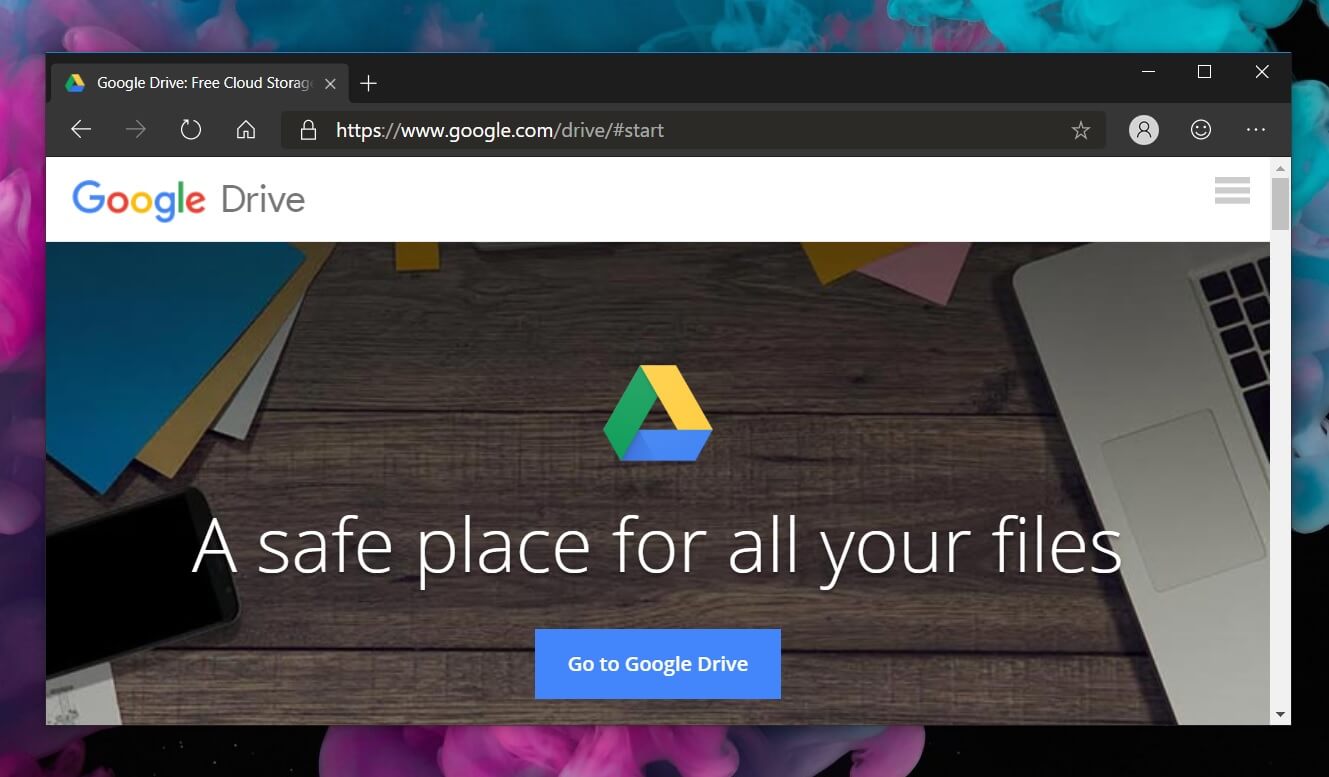Click the scrollbar up arrow

tap(1280, 167)
